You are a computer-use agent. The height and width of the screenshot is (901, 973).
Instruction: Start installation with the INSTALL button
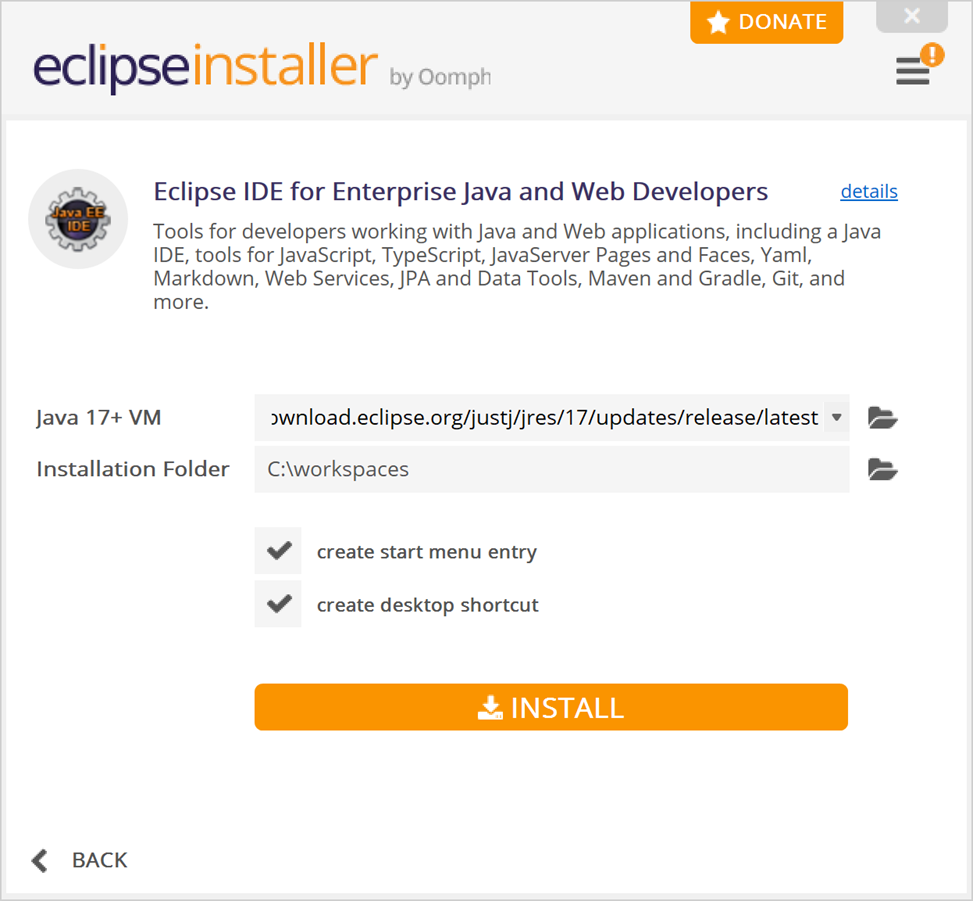point(551,707)
